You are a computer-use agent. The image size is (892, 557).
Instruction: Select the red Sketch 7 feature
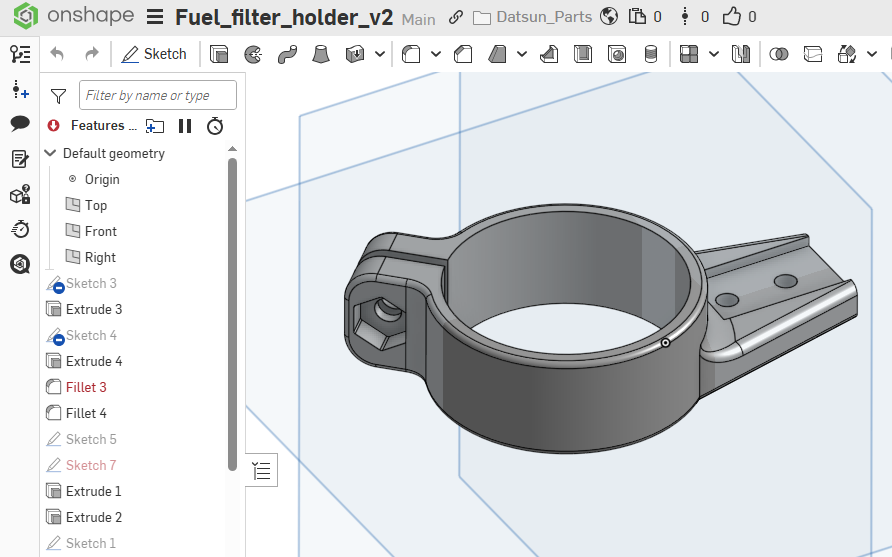point(81,465)
